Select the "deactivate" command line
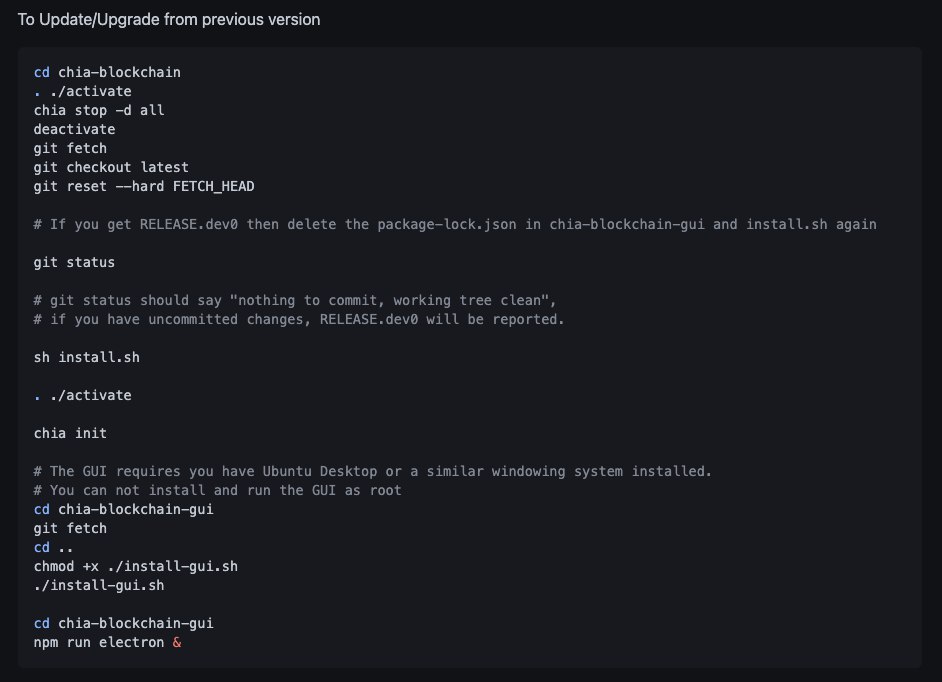Image resolution: width=942 pixels, height=682 pixels. [x=74, y=130]
